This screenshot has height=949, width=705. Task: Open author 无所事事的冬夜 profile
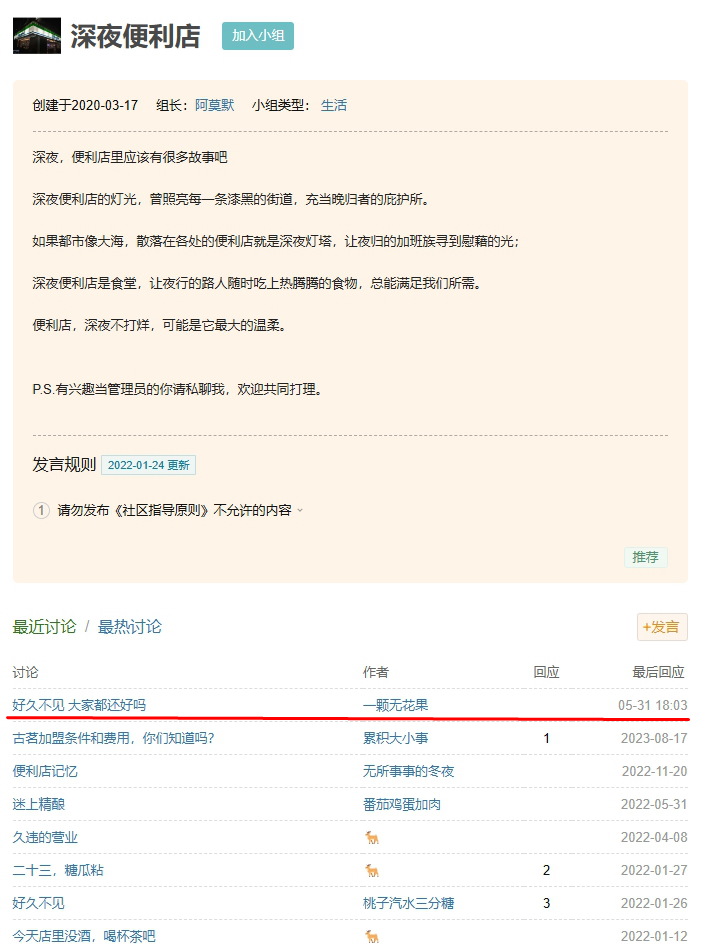[408, 771]
